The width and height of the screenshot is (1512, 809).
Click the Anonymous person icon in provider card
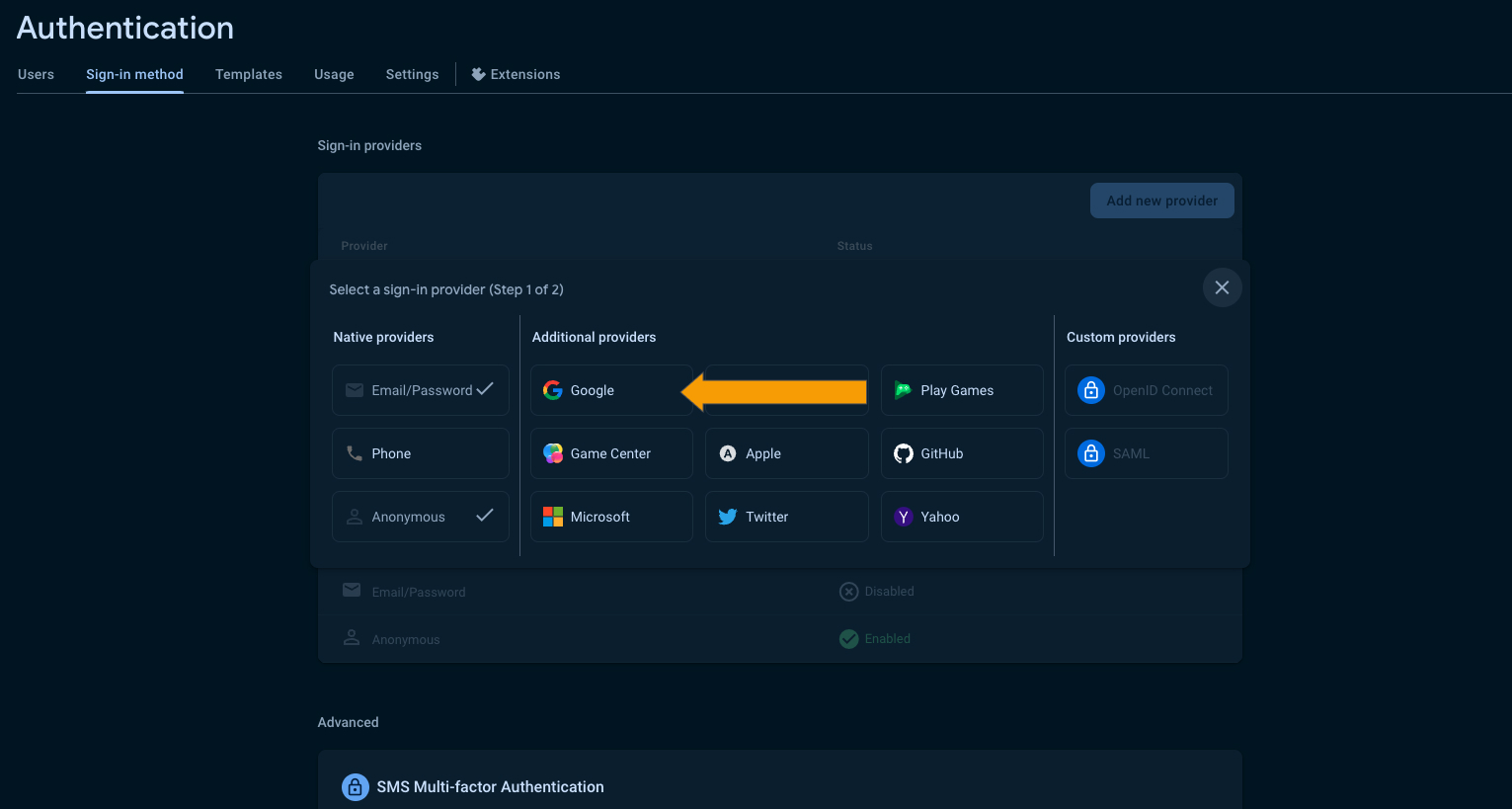point(355,517)
